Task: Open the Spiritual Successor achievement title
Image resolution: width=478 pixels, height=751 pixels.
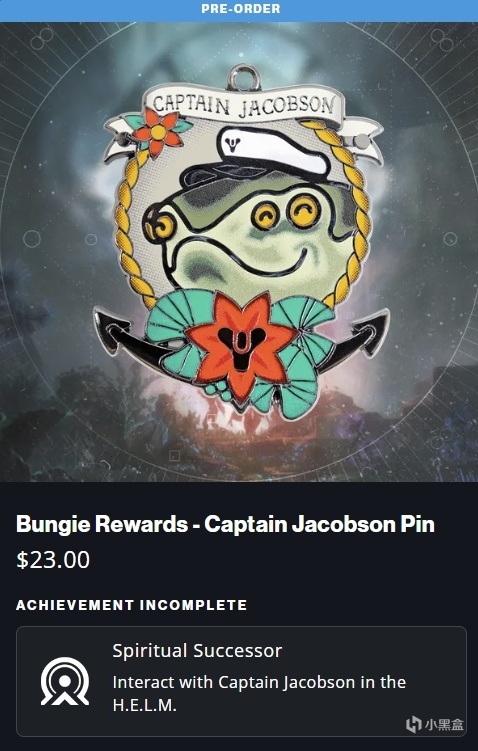Action: [x=197, y=650]
